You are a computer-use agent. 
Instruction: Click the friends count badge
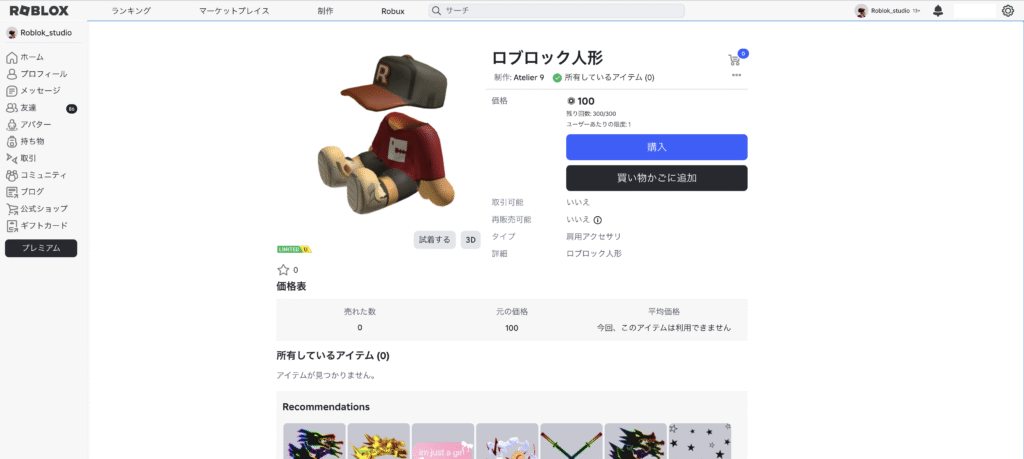(x=72, y=108)
